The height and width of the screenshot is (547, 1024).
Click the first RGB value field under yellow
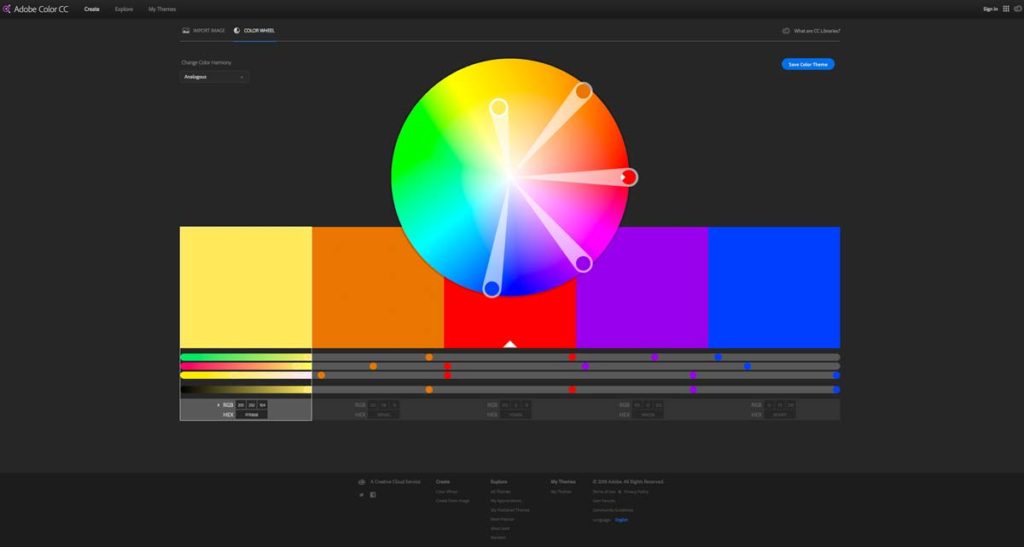point(240,405)
